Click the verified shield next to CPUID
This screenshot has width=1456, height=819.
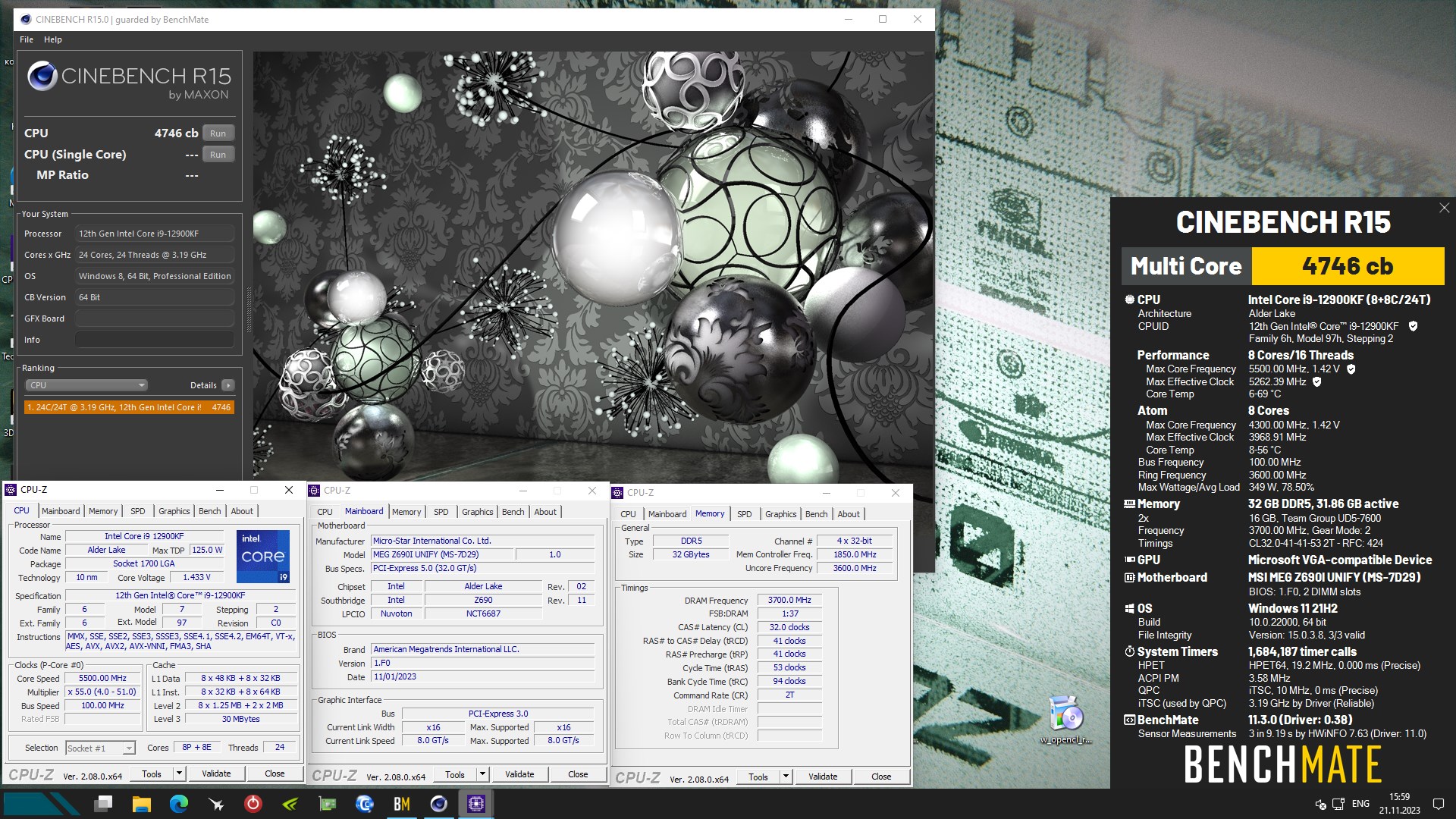(1413, 326)
